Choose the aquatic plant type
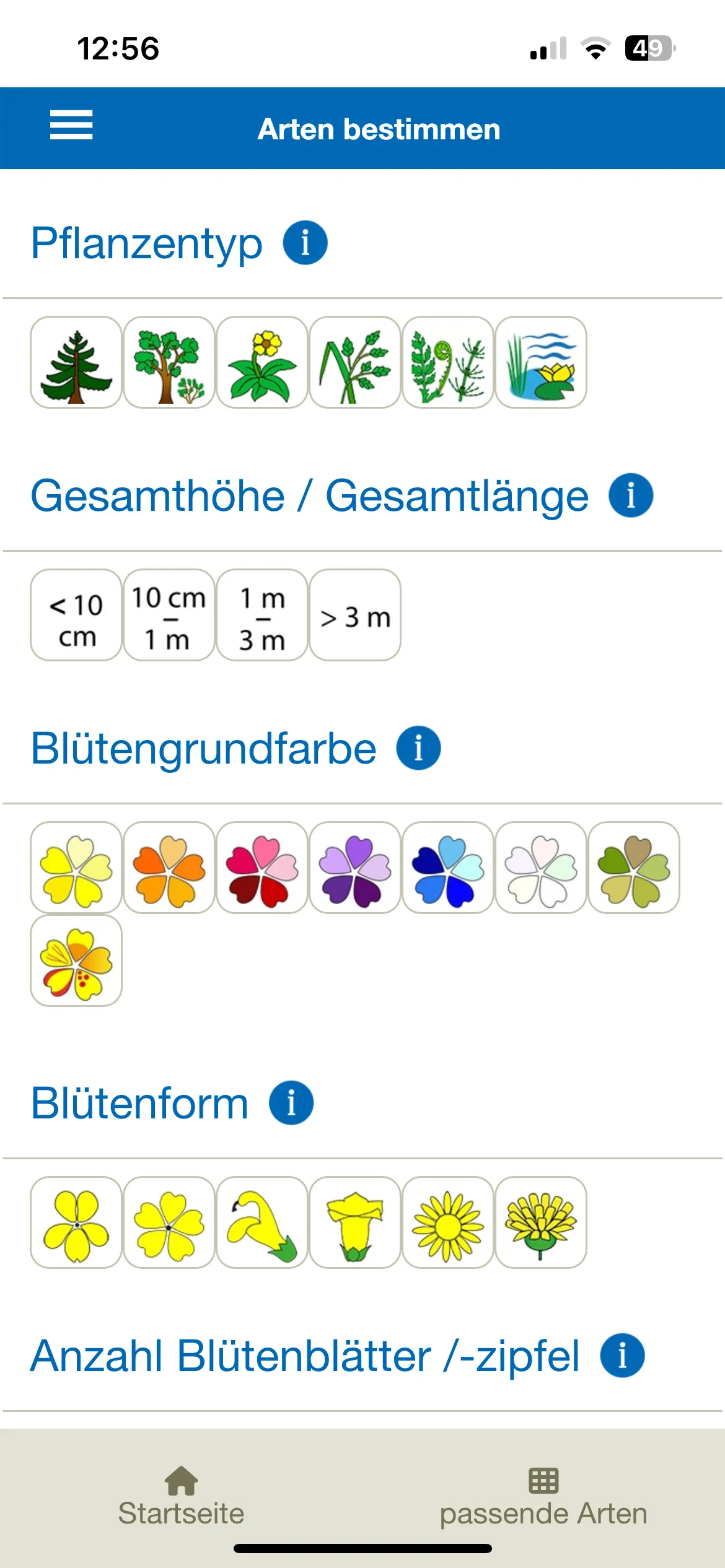The width and height of the screenshot is (725, 1568). [541, 363]
